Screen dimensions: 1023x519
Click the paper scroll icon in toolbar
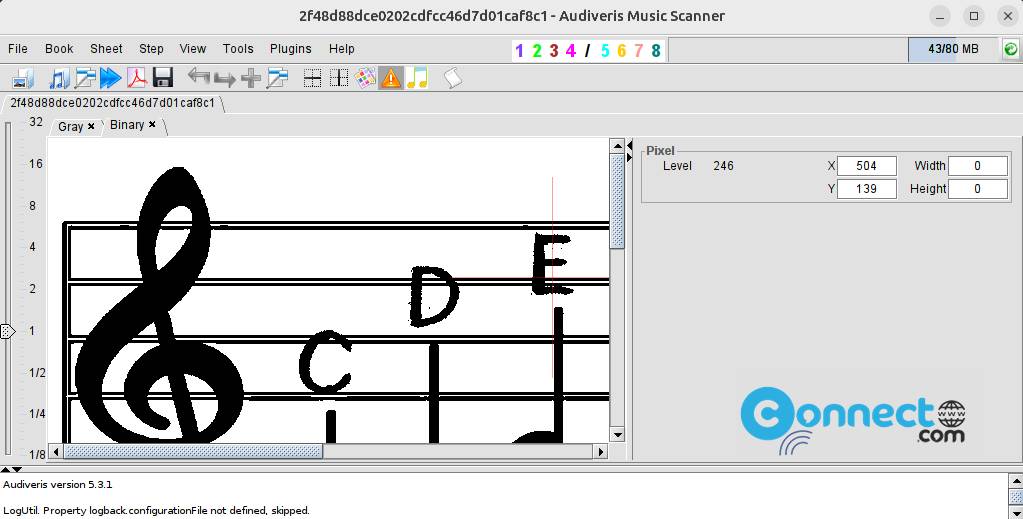pos(452,78)
